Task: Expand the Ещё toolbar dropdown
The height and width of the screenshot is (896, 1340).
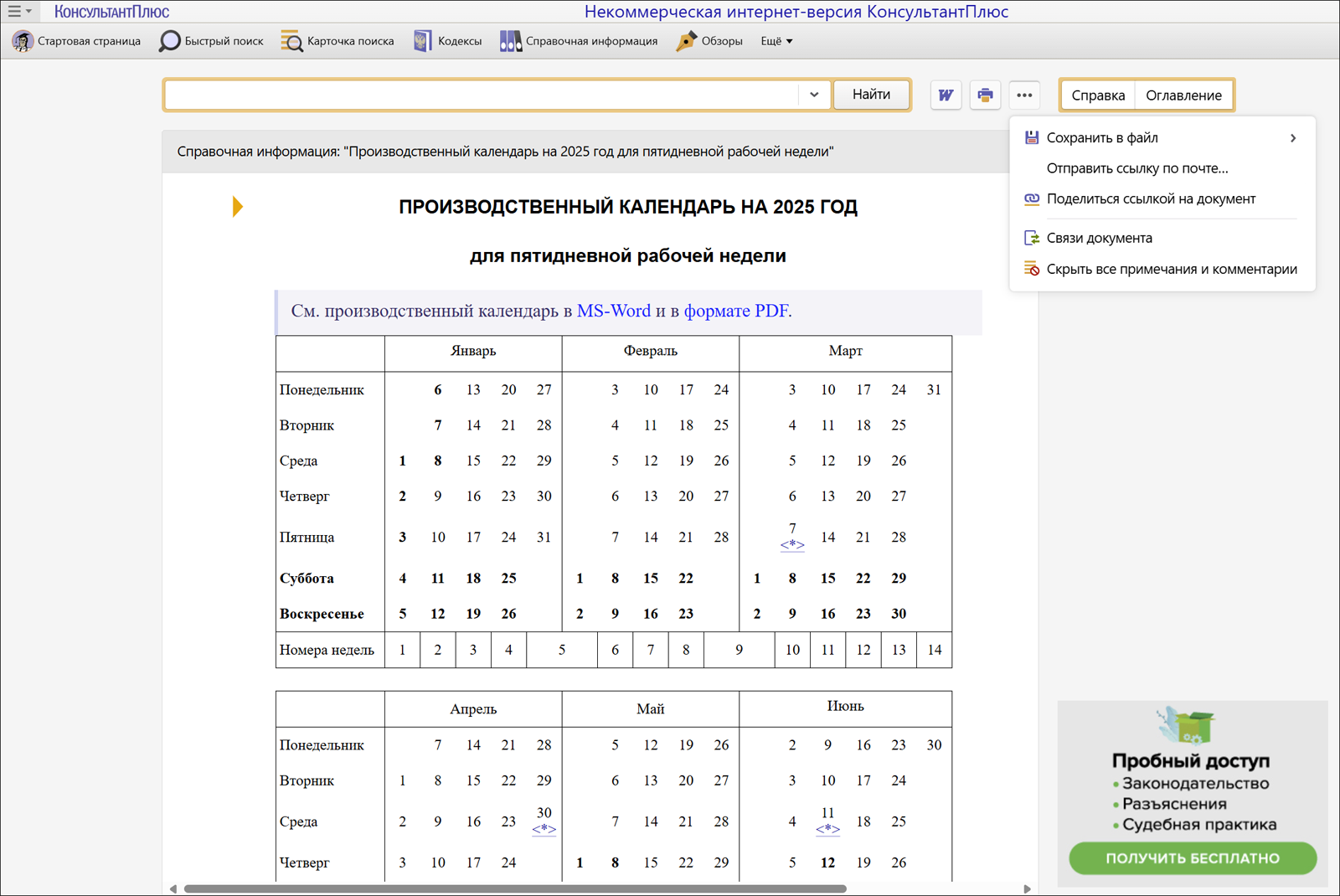Action: (776, 41)
